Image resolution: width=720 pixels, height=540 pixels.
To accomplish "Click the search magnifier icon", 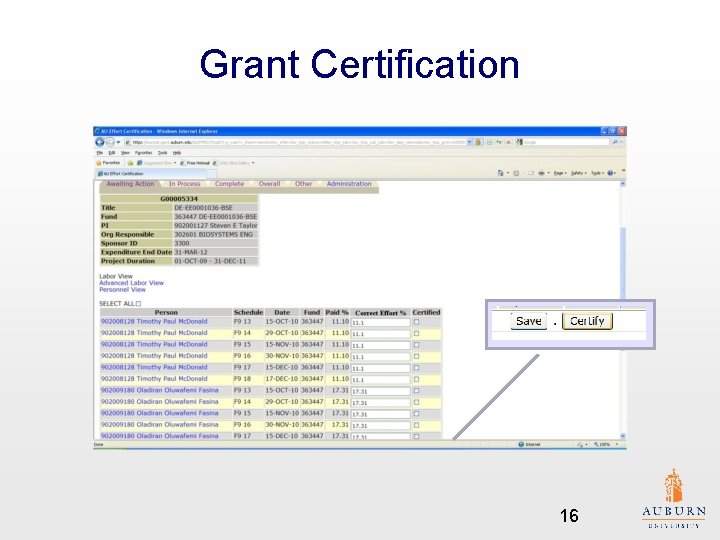I will tap(615, 142).
